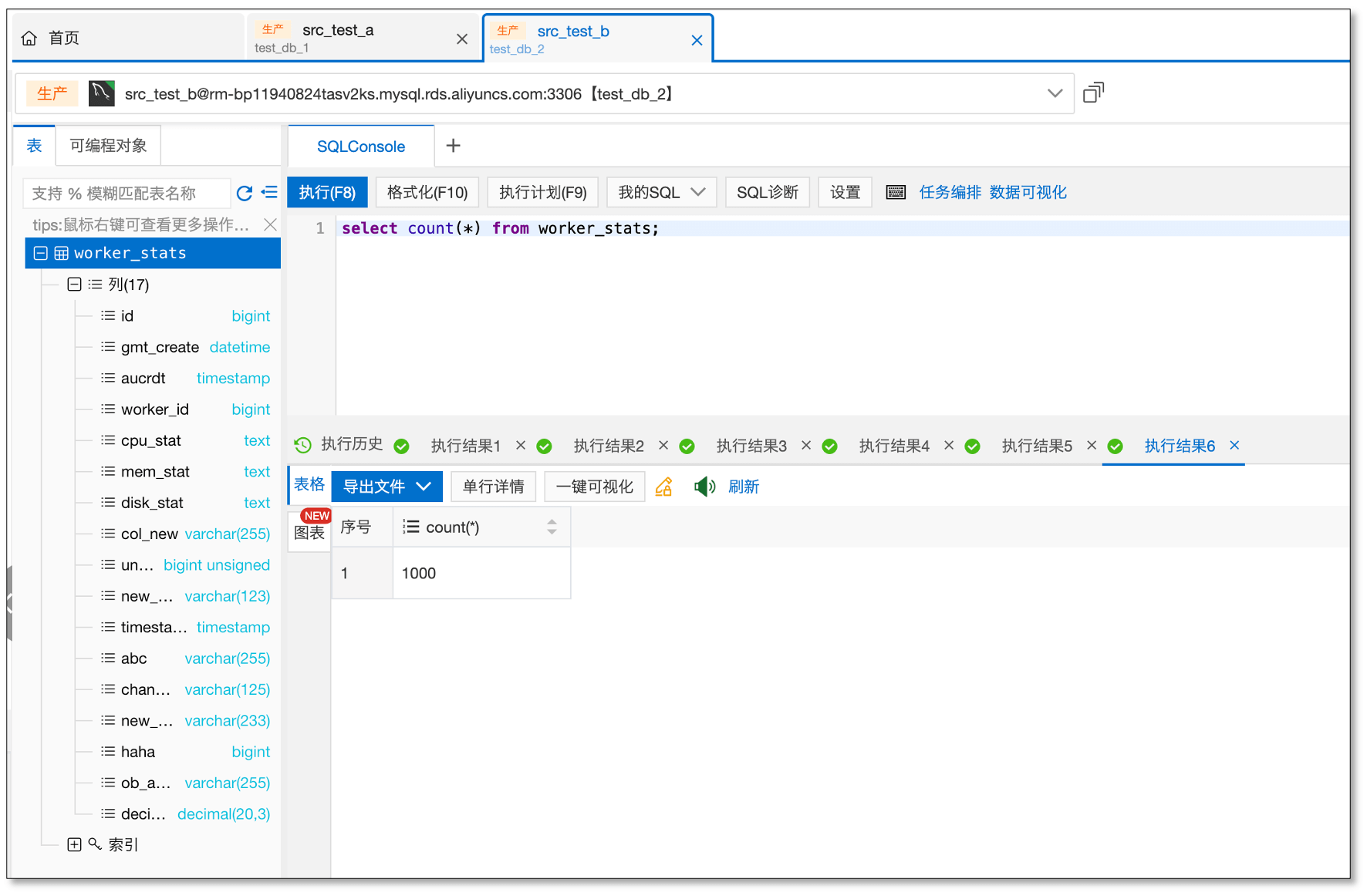
Task: Click the collapse table list icon
Action: coord(269,193)
